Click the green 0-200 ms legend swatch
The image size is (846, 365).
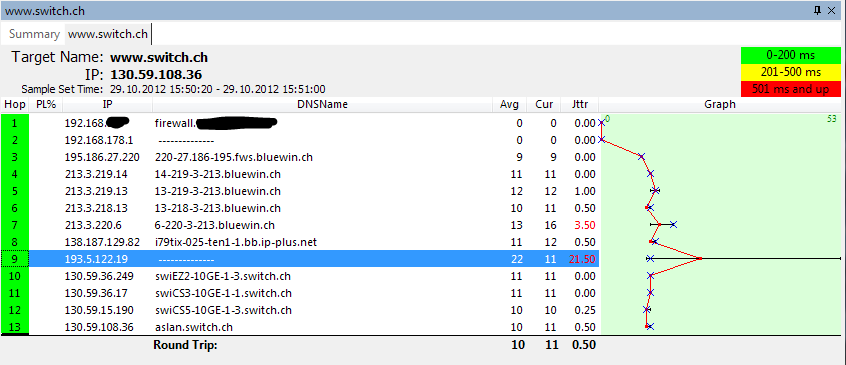pos(790,55)
